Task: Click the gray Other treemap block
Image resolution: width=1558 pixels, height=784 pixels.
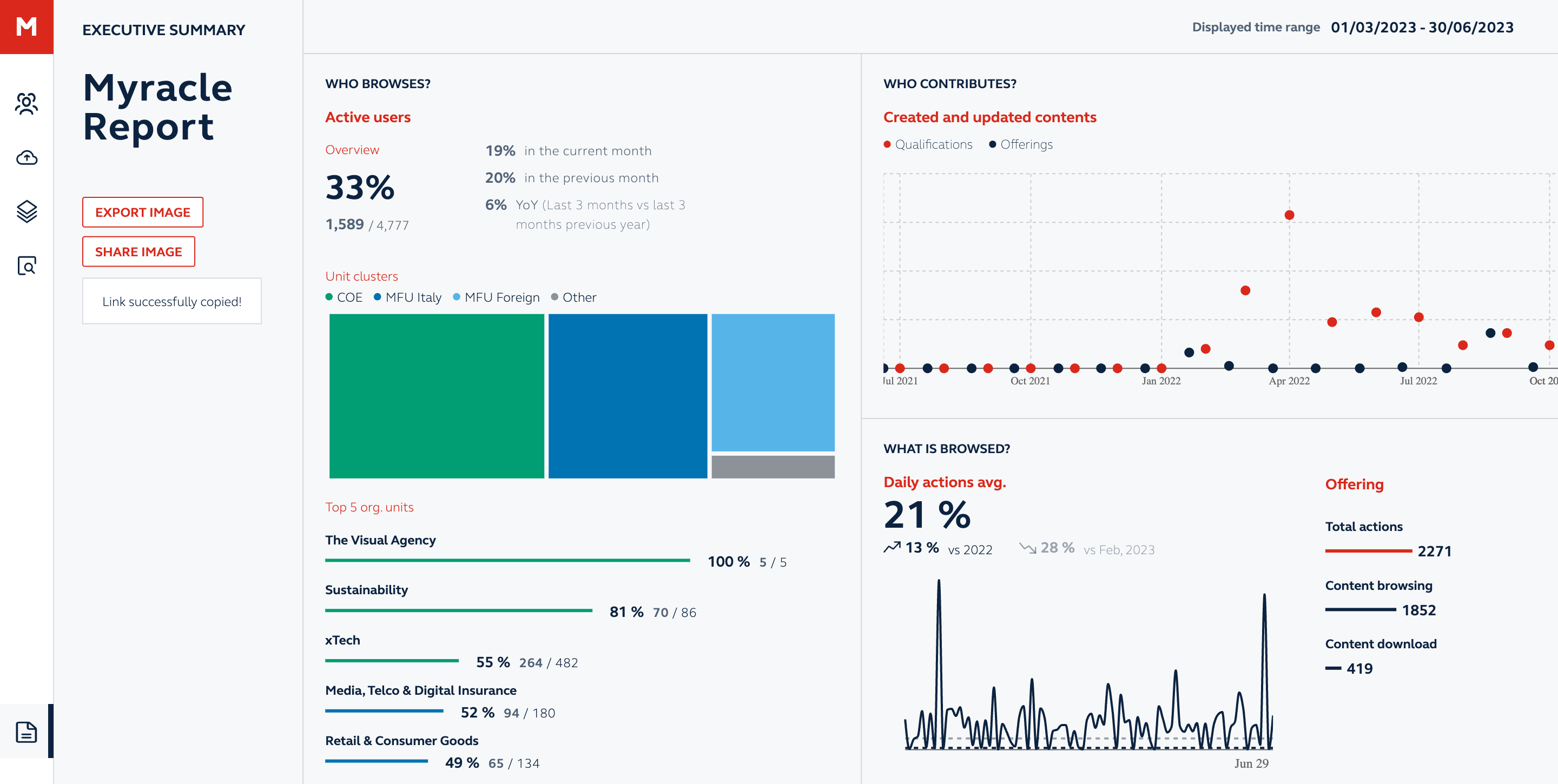Action: tap(773, 467)
